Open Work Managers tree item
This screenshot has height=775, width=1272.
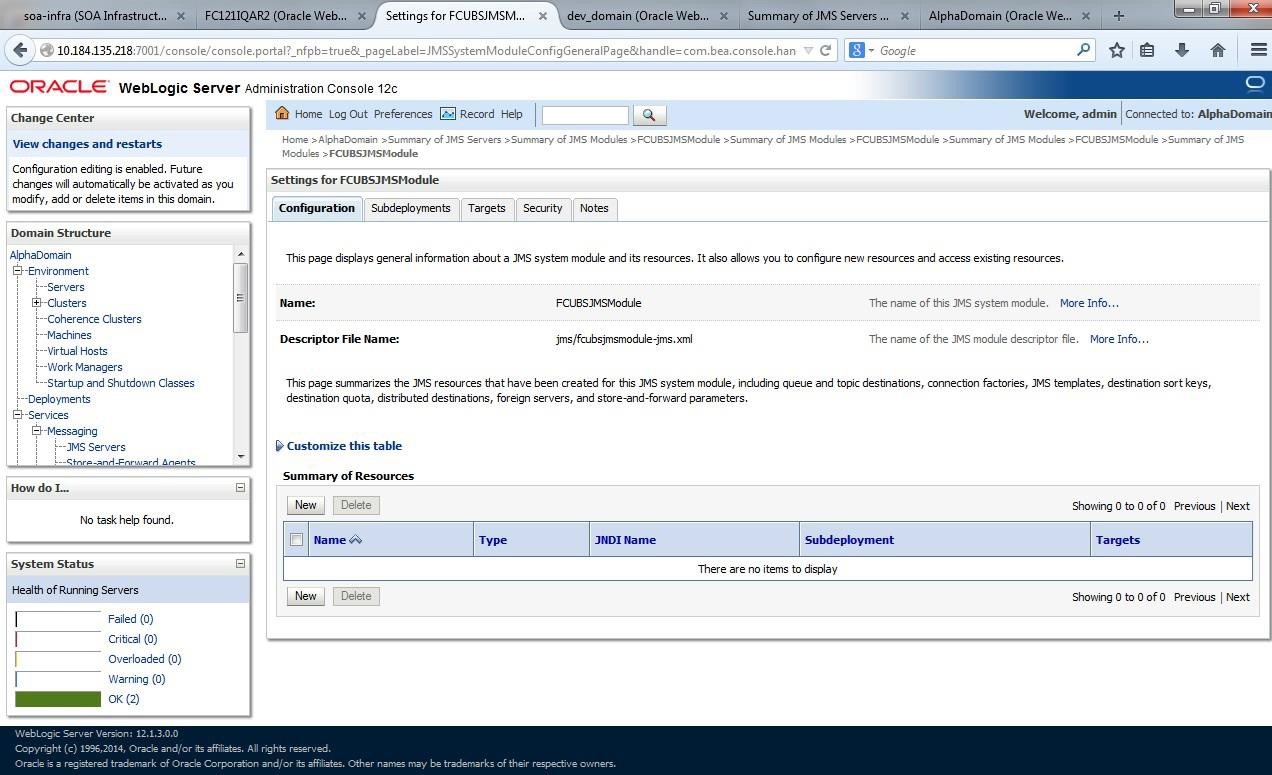coord(85,367)
